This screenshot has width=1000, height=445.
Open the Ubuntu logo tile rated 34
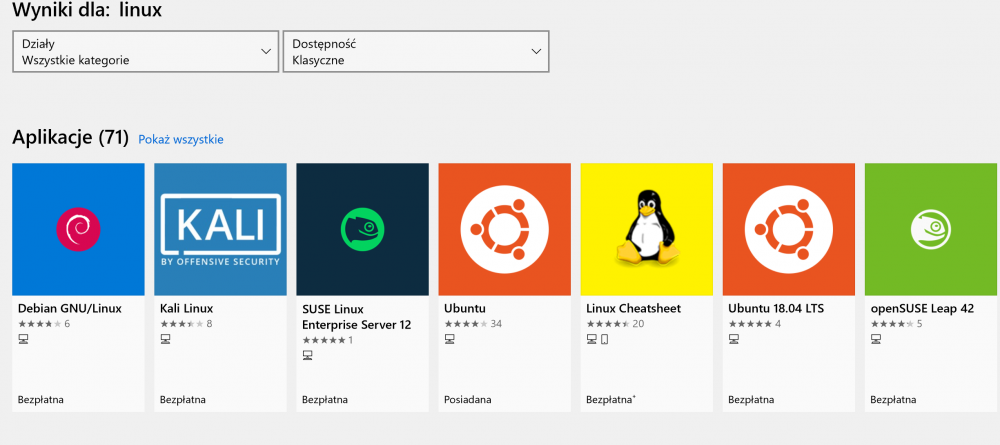click(x=504, y=230)
